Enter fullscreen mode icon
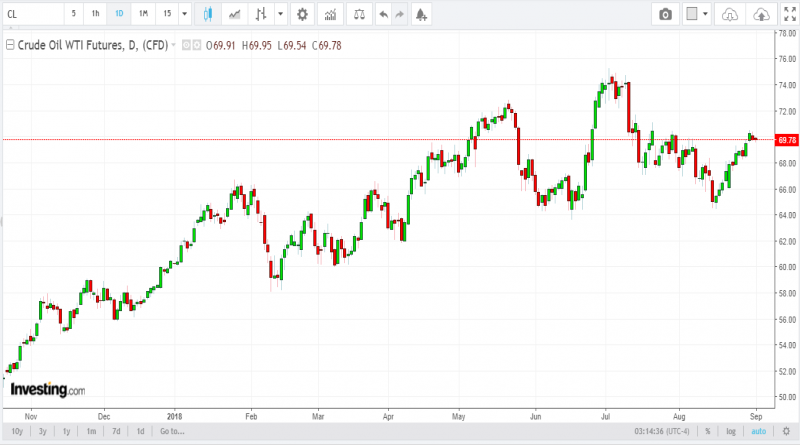This screenshot has width=800, height=445. click(x=790, y=14)
